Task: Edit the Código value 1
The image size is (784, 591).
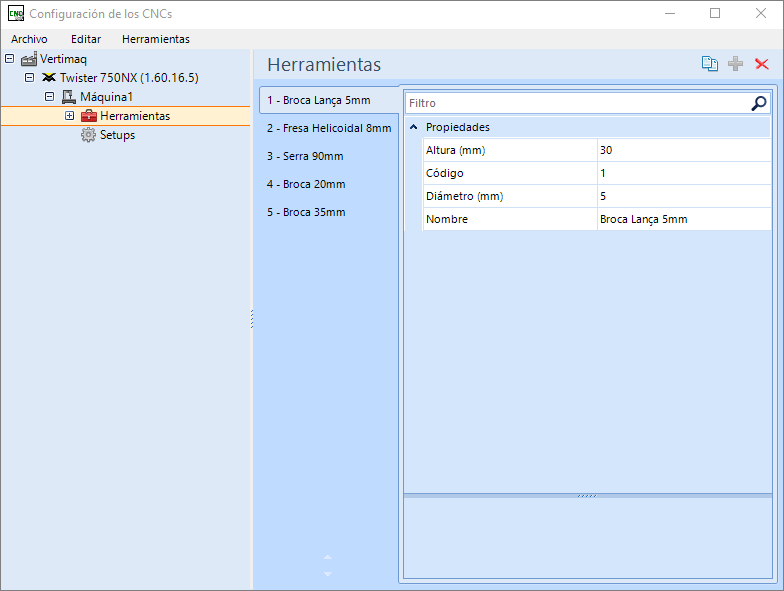Action: [x=684, y=173]
